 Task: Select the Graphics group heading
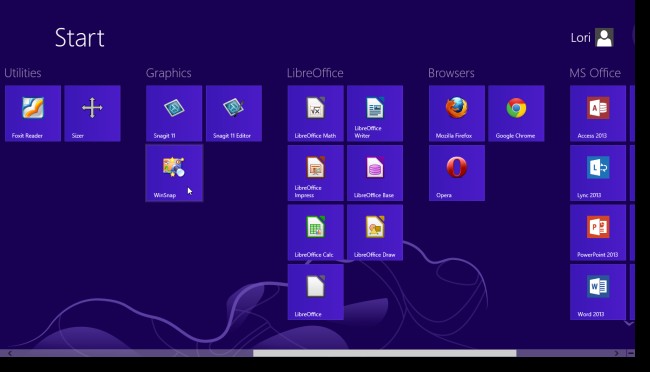click(x=168, y=73)
